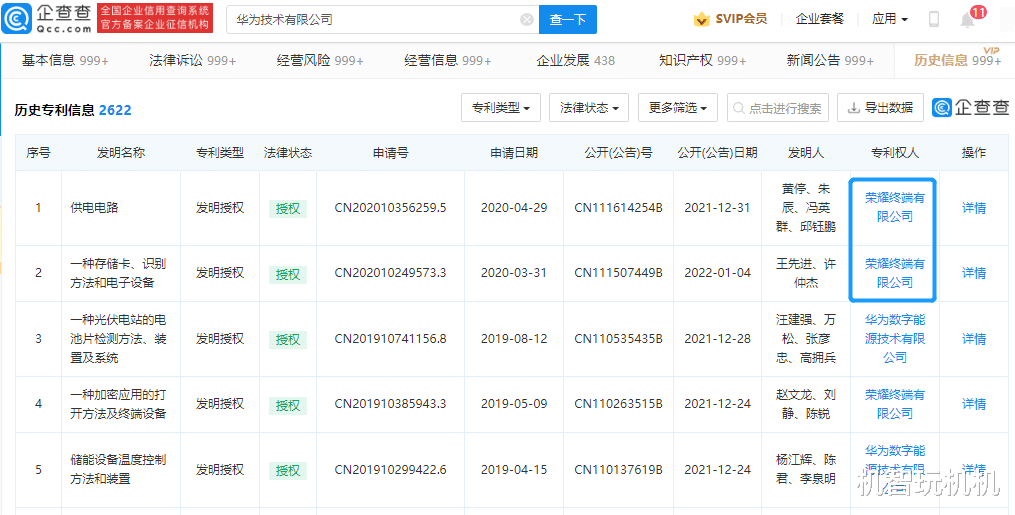Open 详情 for 供电电路 patent
The height and width of the screenshot is (515, 1015).
point(974,208)
